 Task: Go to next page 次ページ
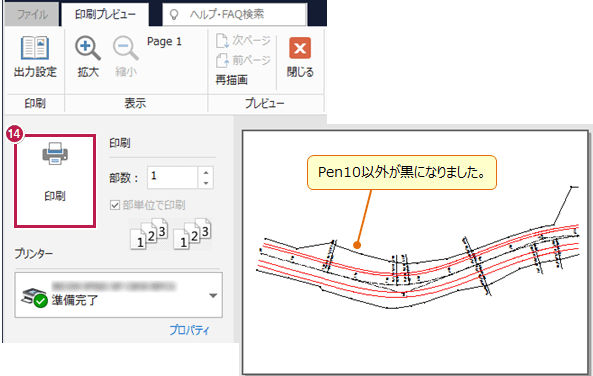[243, 40]
